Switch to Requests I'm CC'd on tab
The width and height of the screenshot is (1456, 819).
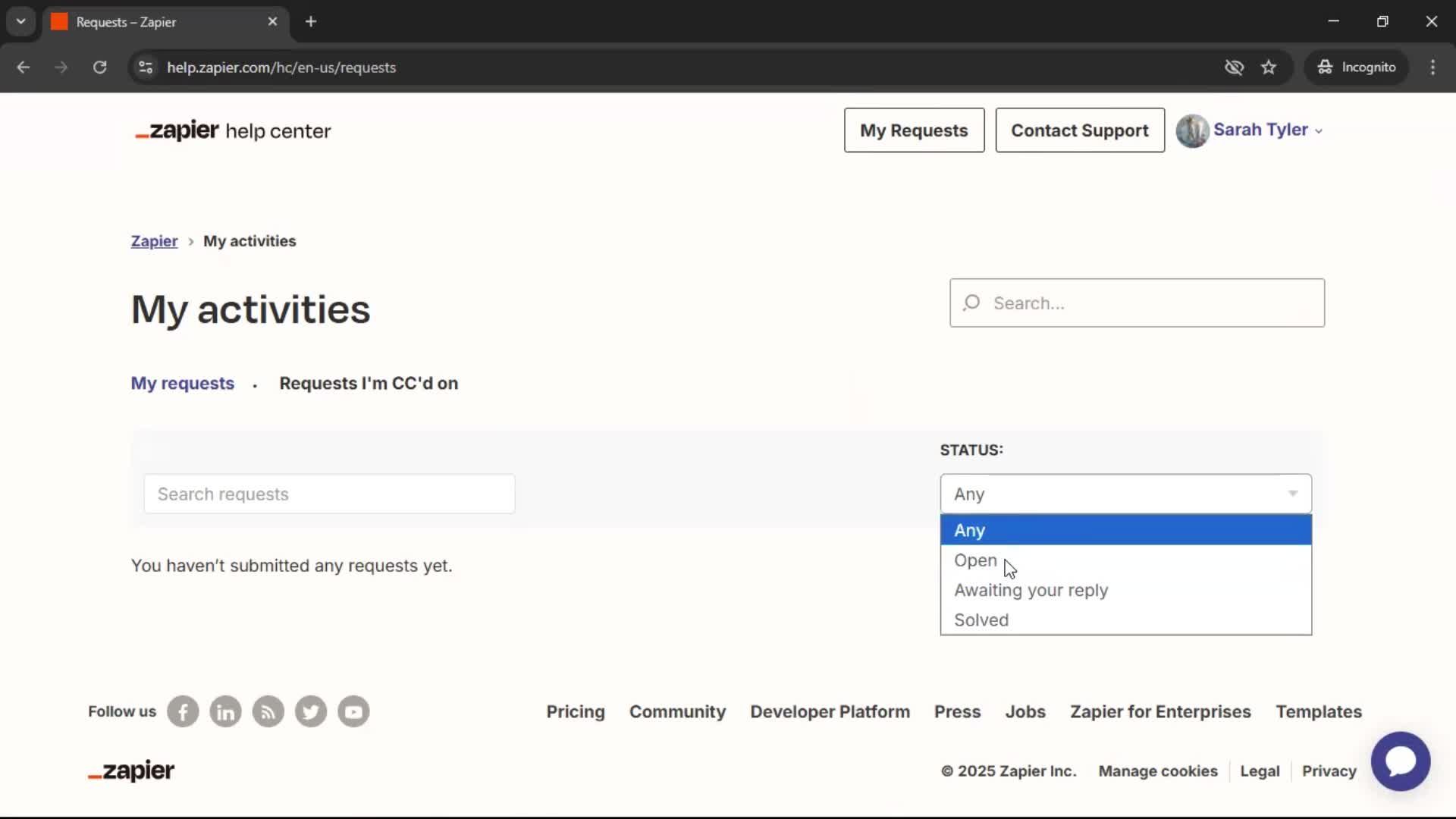(x=369, y=383)
